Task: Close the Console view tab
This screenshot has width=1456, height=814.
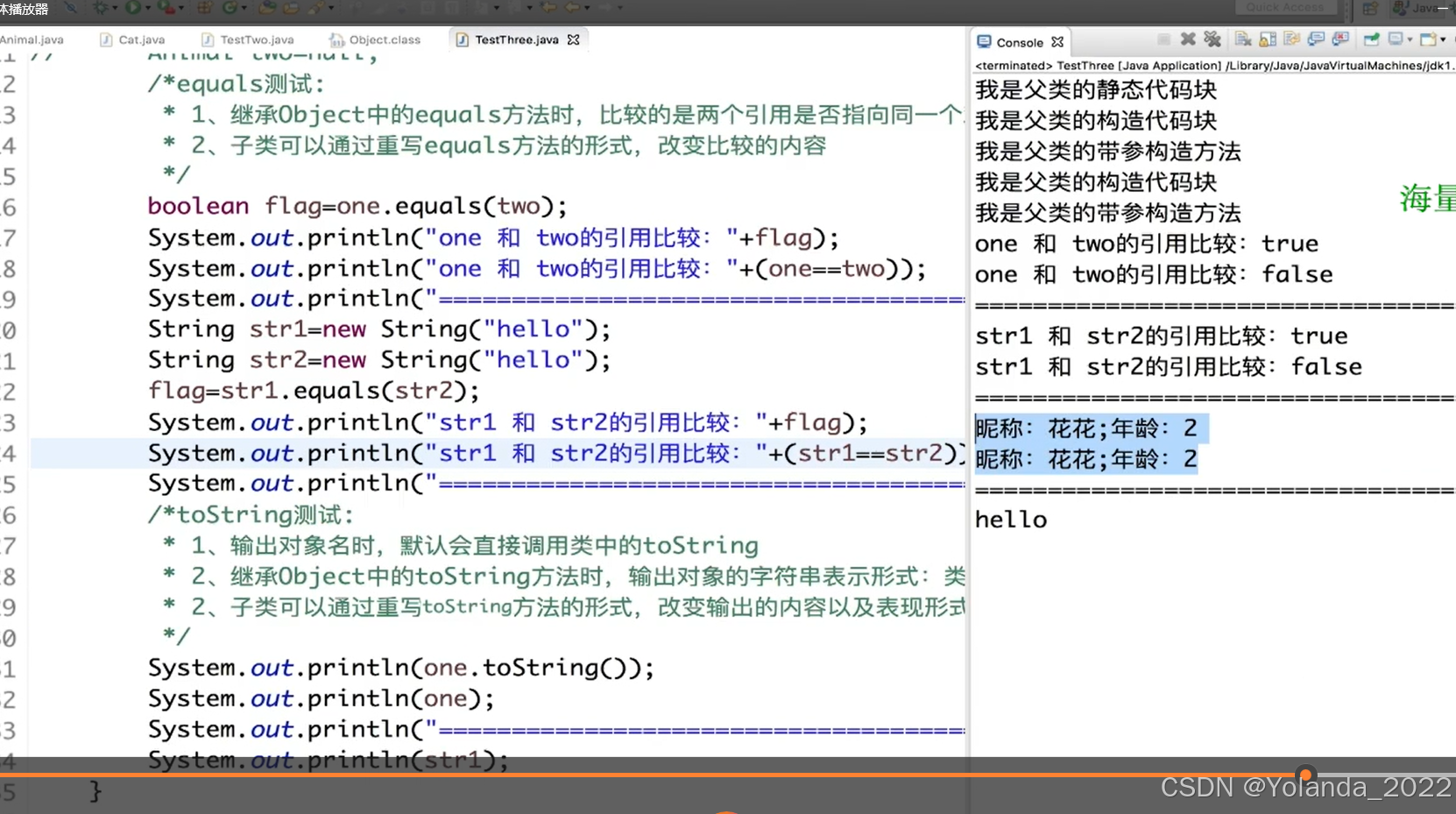Action: [x=1057, y=42]
